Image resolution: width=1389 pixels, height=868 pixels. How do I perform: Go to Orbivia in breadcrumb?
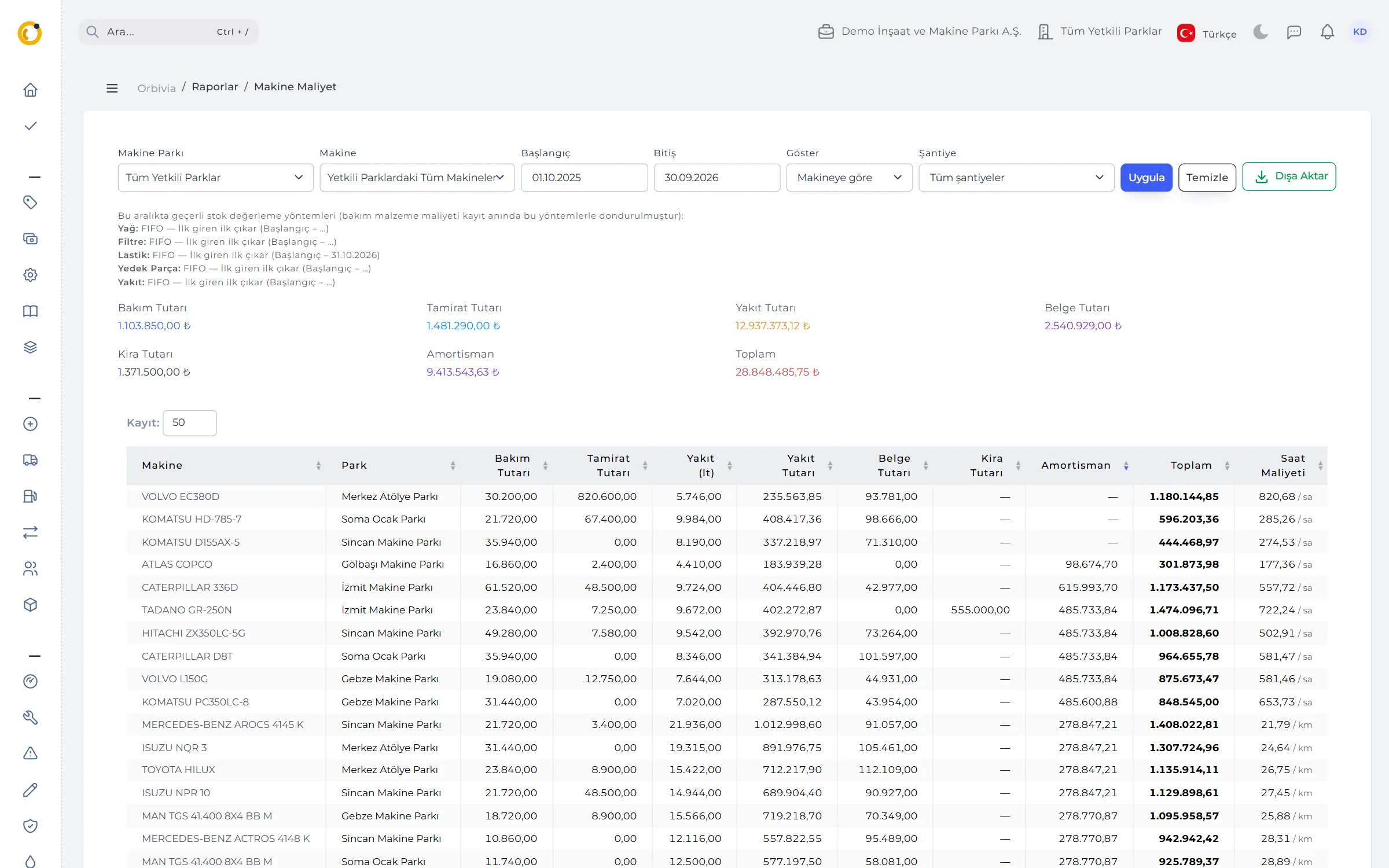(156, 88)
